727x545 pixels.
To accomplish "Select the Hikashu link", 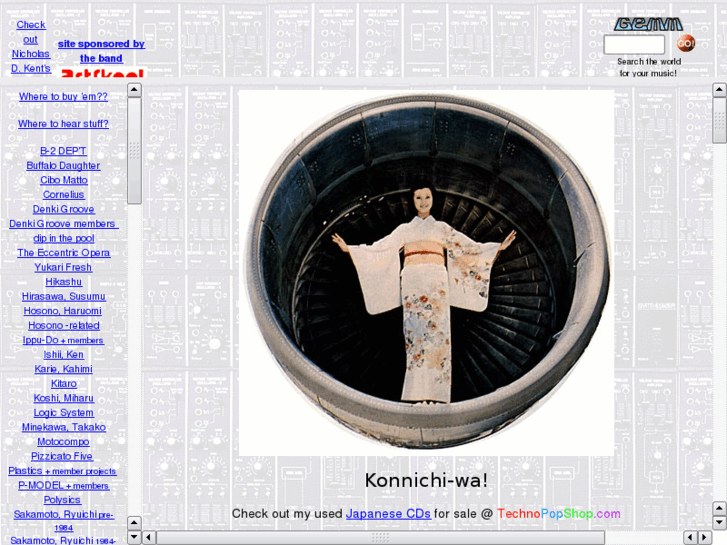I will [x=64, y=282].
